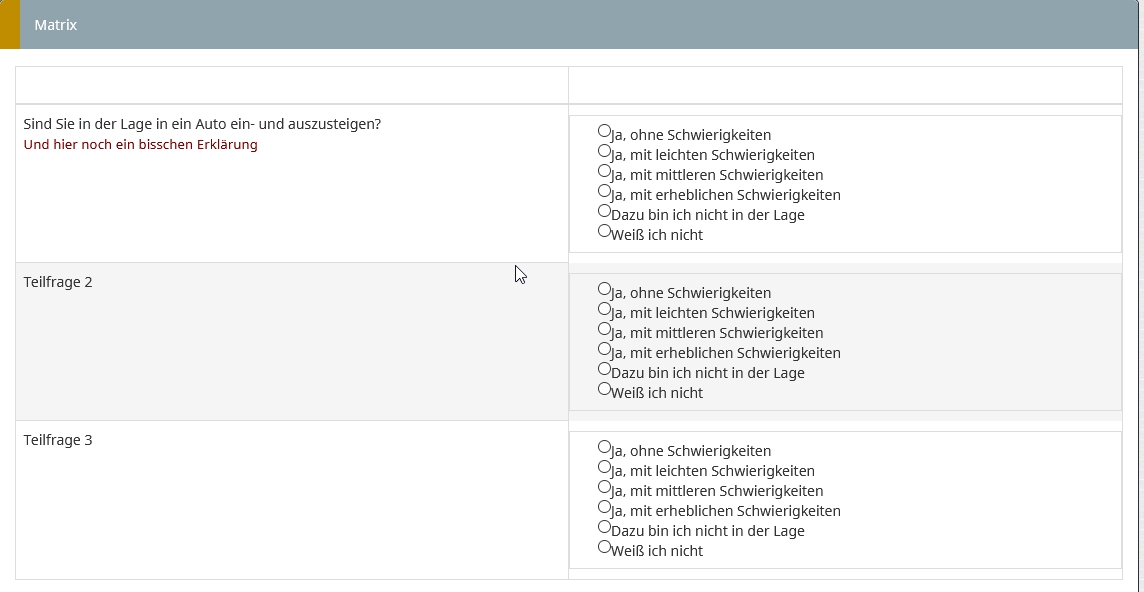Viewport: 1144px width, 592px height.
Task: Choose 'Ja, mit leichten Schwierigkeiten' for Teilfrage 2
Action: tap(604, 309)
